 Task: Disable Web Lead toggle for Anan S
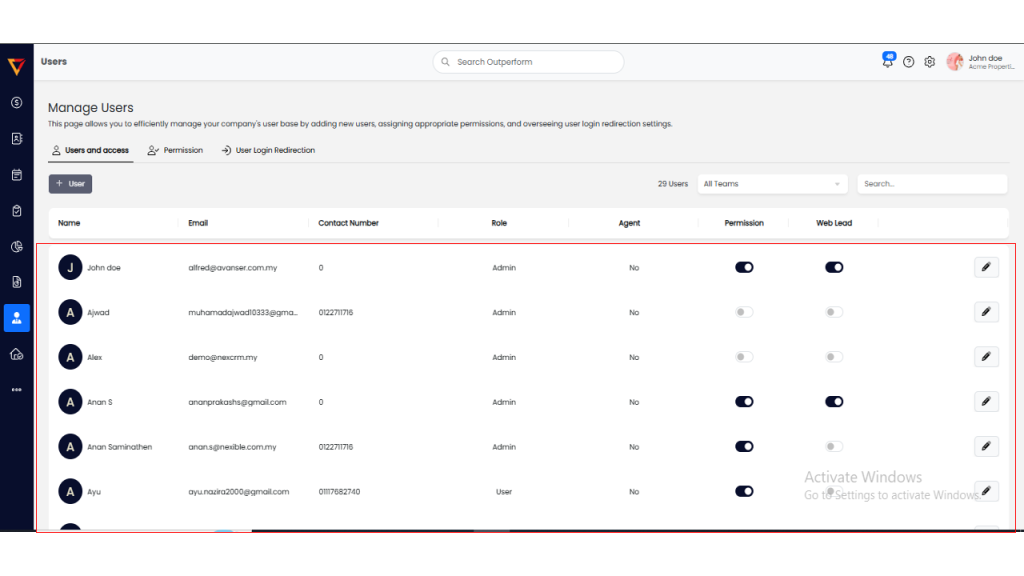click(x=833, y=402)
